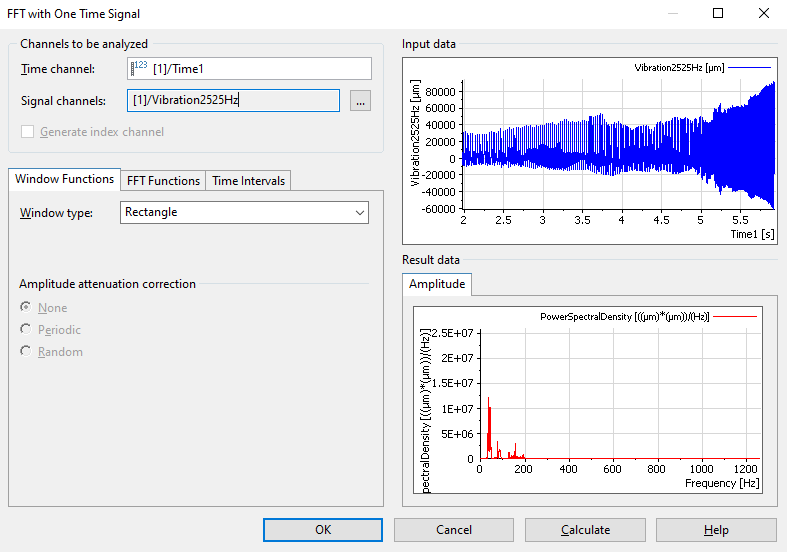Click the numeric icon in Time channel field
The width and height of the screenshot is (787, 552).
(139, 68)
